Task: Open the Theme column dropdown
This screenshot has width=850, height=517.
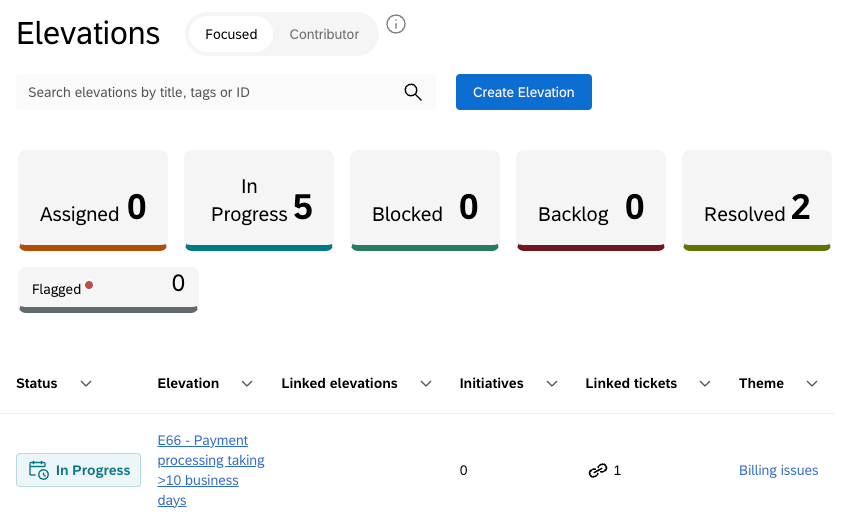Action: point(812,384)
